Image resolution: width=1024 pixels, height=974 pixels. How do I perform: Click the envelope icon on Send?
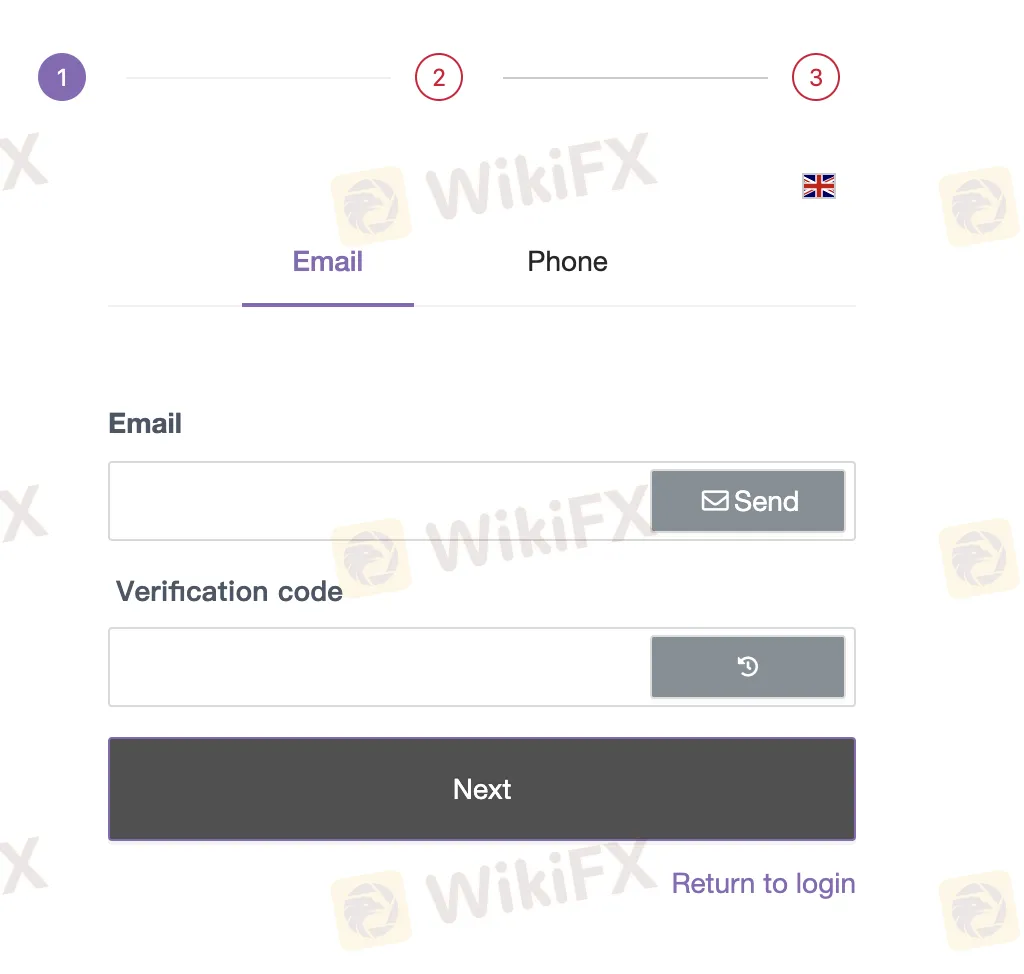[714, 501]
